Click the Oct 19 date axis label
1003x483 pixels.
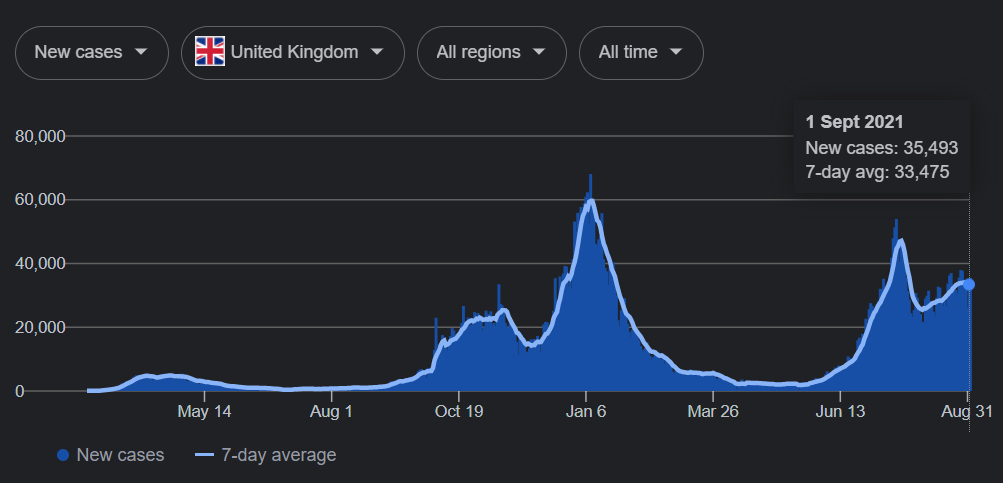pyautogui.click(x=459, y=411)
